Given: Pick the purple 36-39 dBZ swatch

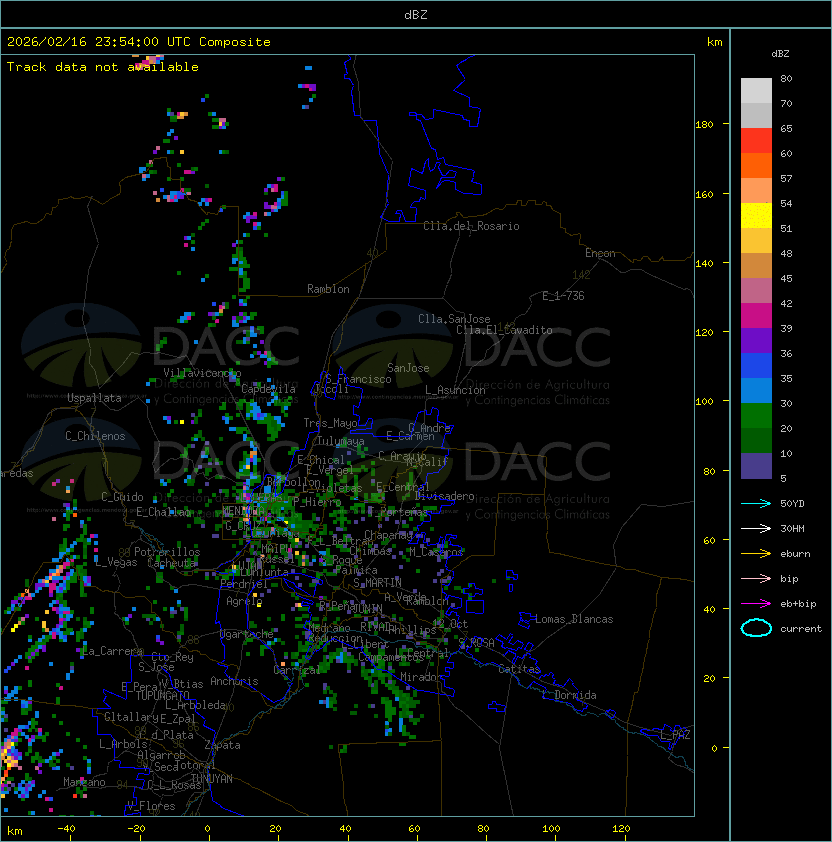Looking at the screenshot, I should click(x=756, y=341).
